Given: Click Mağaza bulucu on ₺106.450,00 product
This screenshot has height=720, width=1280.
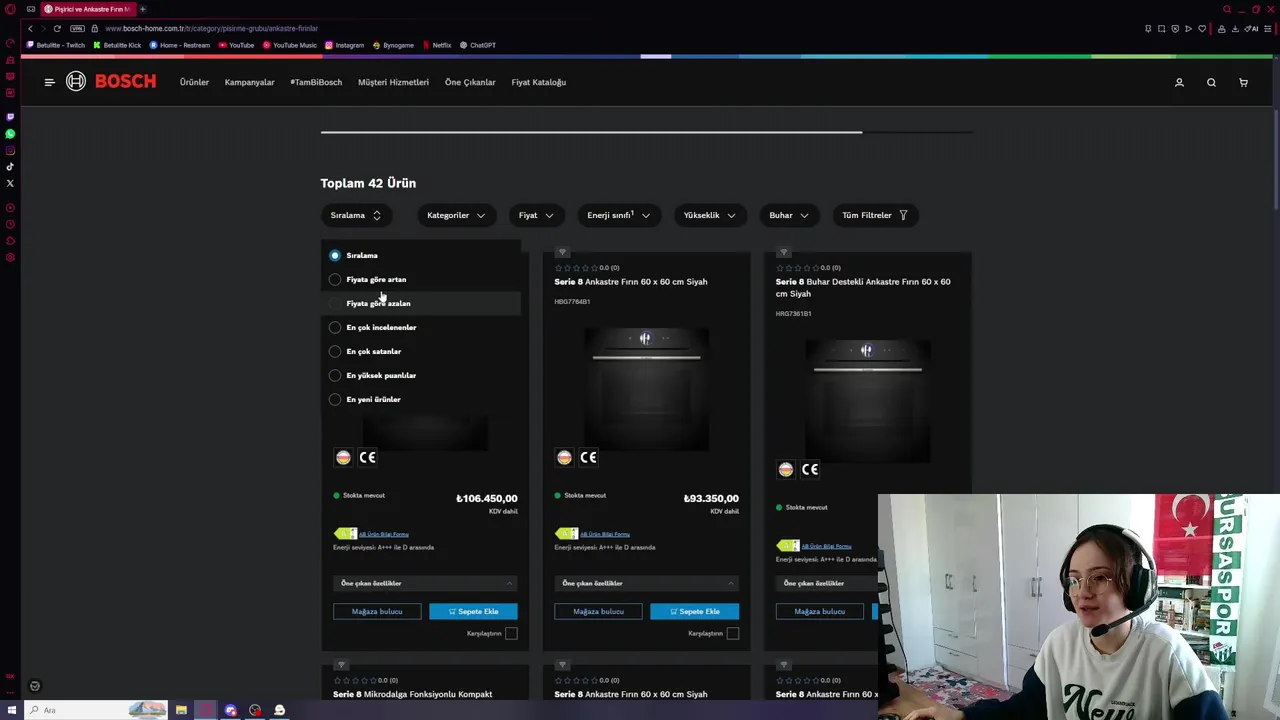Looking at the screenshot, I should pyautogui.click(x=377, y=611).
